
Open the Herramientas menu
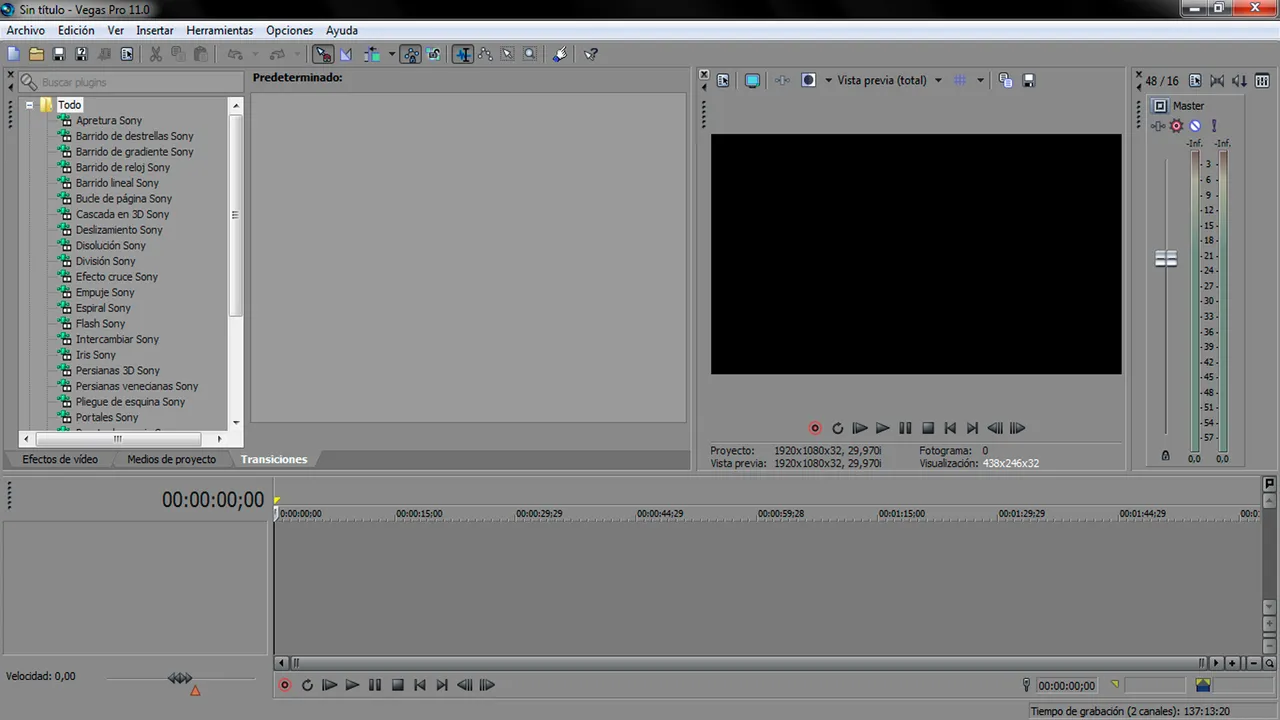tap(219, 31)
